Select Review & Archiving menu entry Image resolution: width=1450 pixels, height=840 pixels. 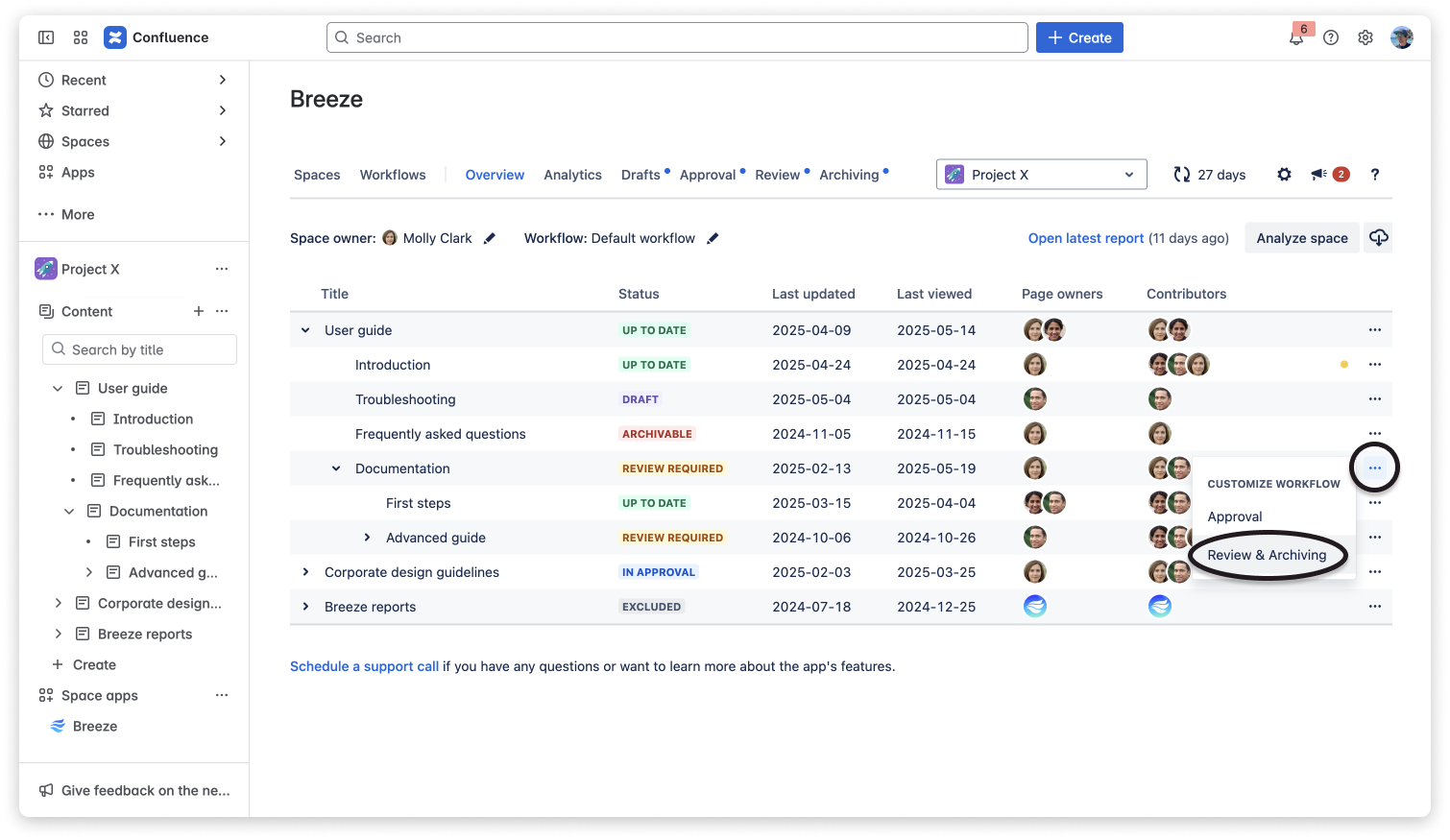coord(1267,555)
